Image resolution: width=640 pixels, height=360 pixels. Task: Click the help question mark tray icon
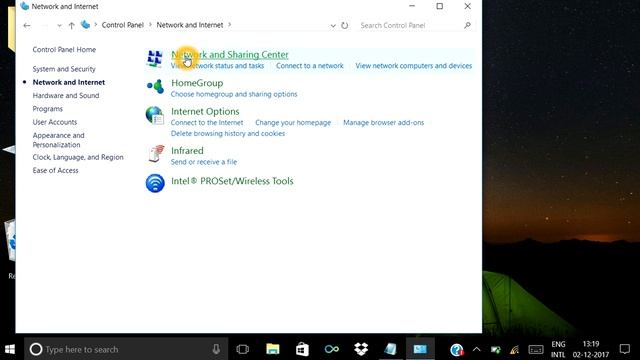456,350
